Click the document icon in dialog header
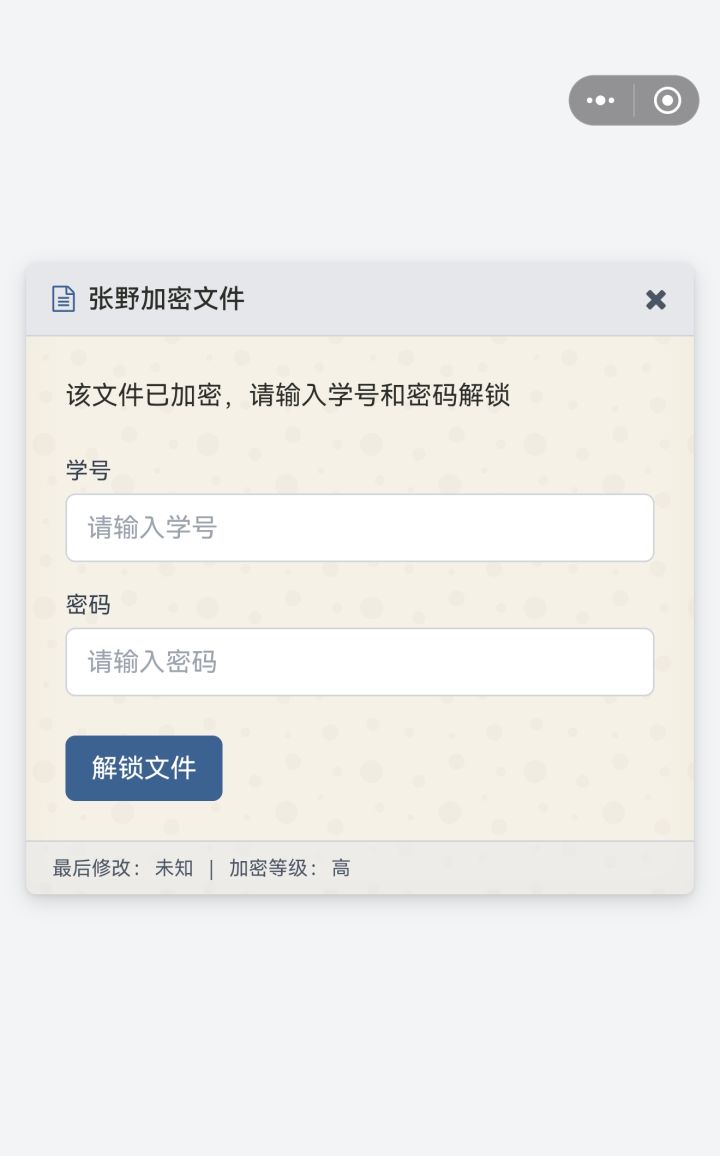The width and height of the screenshot is (720, 1156). (x=63, y=299)
